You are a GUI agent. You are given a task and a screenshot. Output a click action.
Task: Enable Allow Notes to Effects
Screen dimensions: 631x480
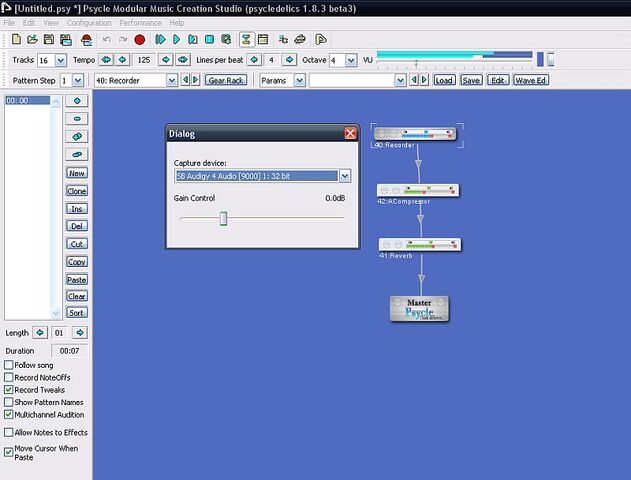(8, 432)
